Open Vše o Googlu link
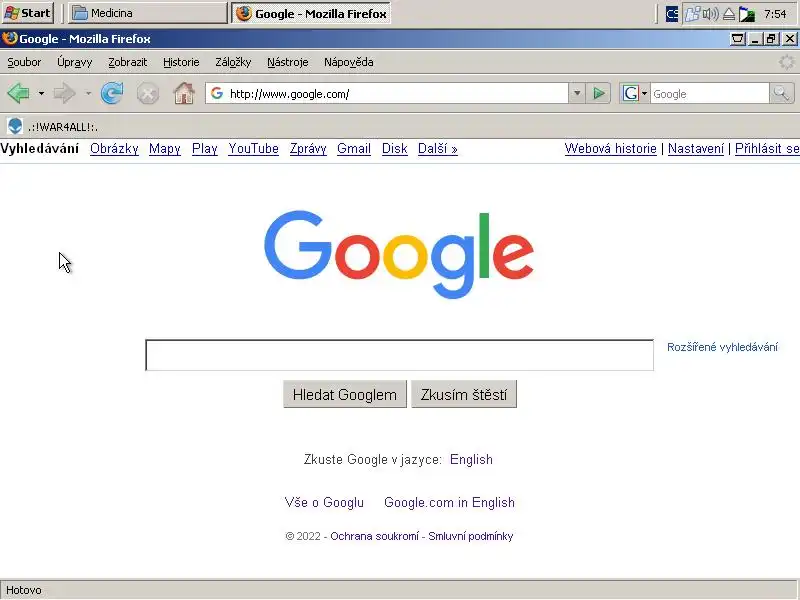Screen dimensions: 800x600 (x=324, y=502)
